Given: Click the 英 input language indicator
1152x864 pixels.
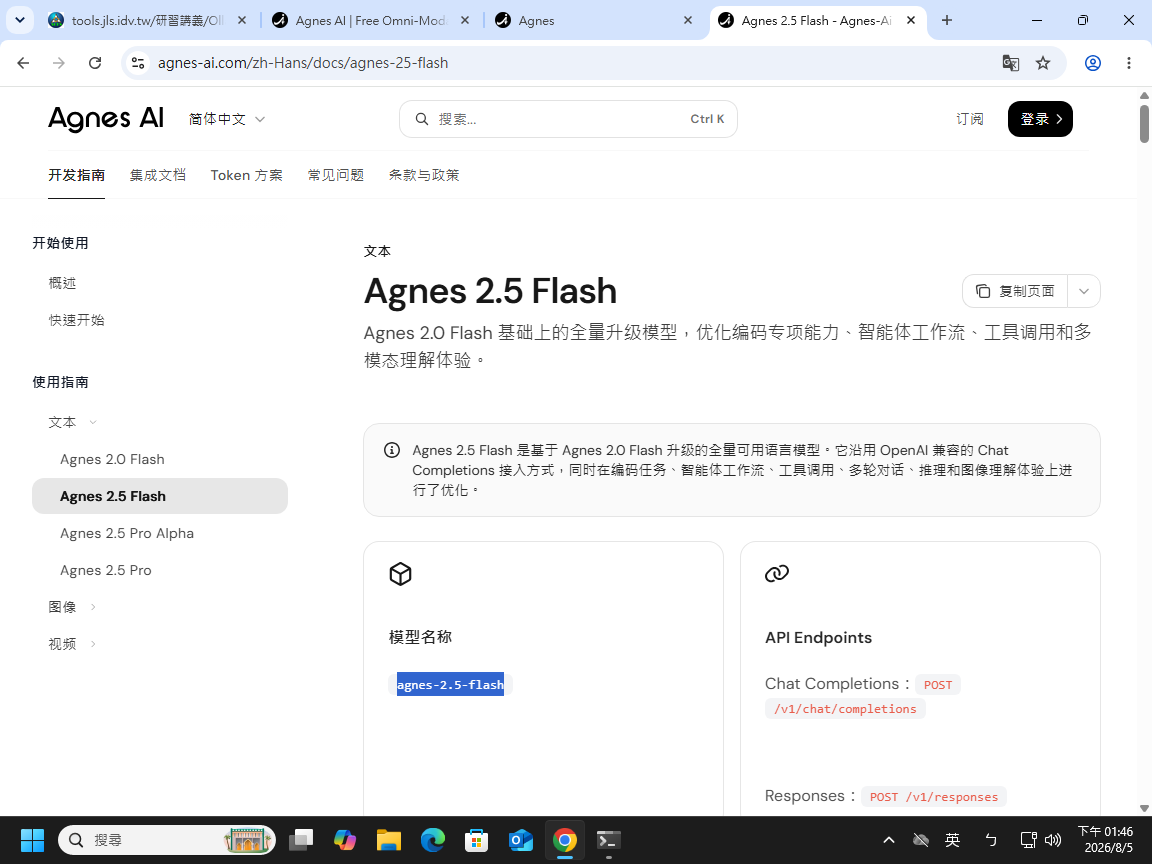Looking at the screenshot, I should [x=952, y=840].
